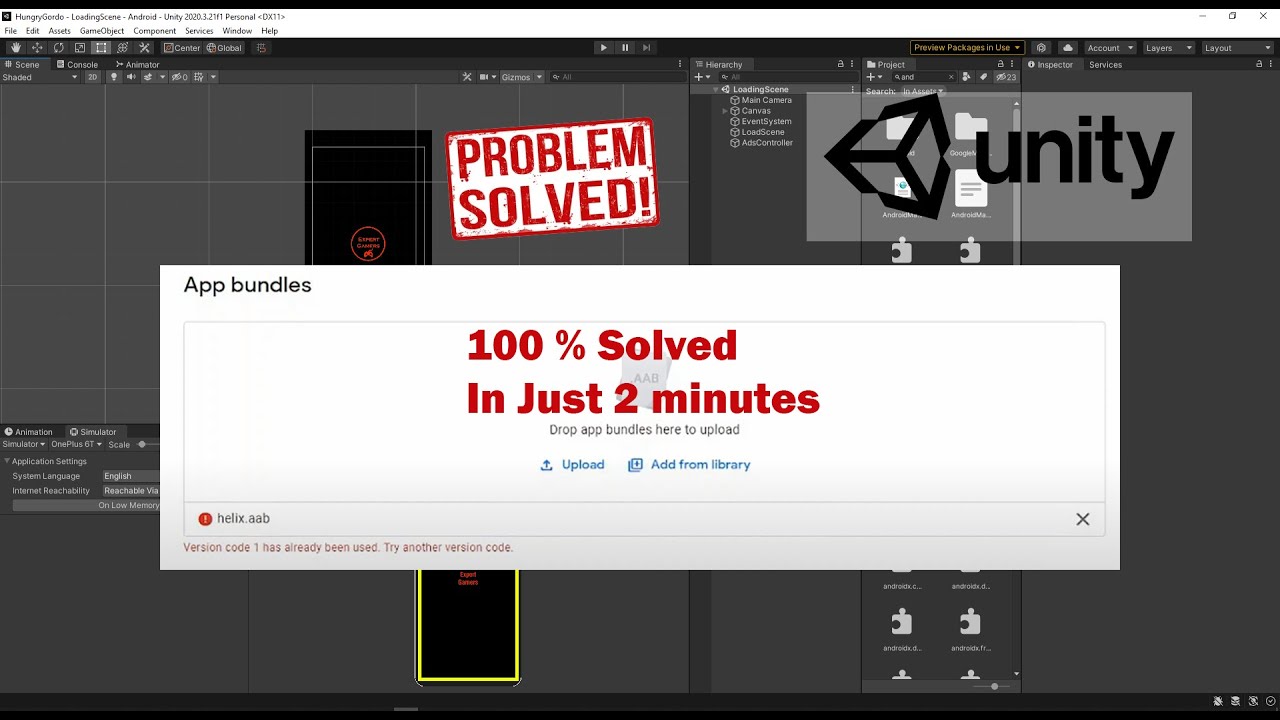Open the Window menu
The image size is (1280, 720).
tap(237, 31)
